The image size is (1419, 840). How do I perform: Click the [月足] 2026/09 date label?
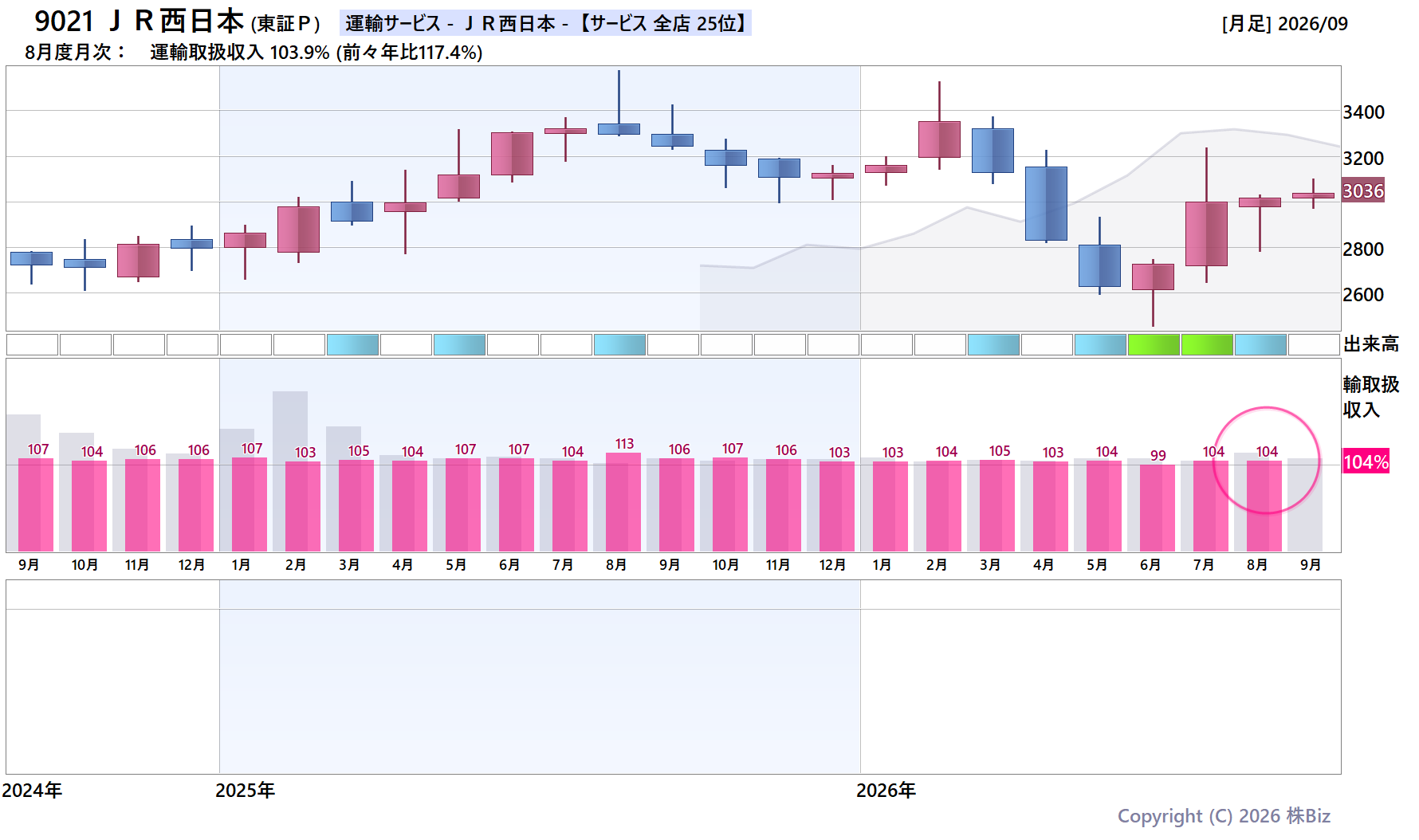coord(1284,24)
